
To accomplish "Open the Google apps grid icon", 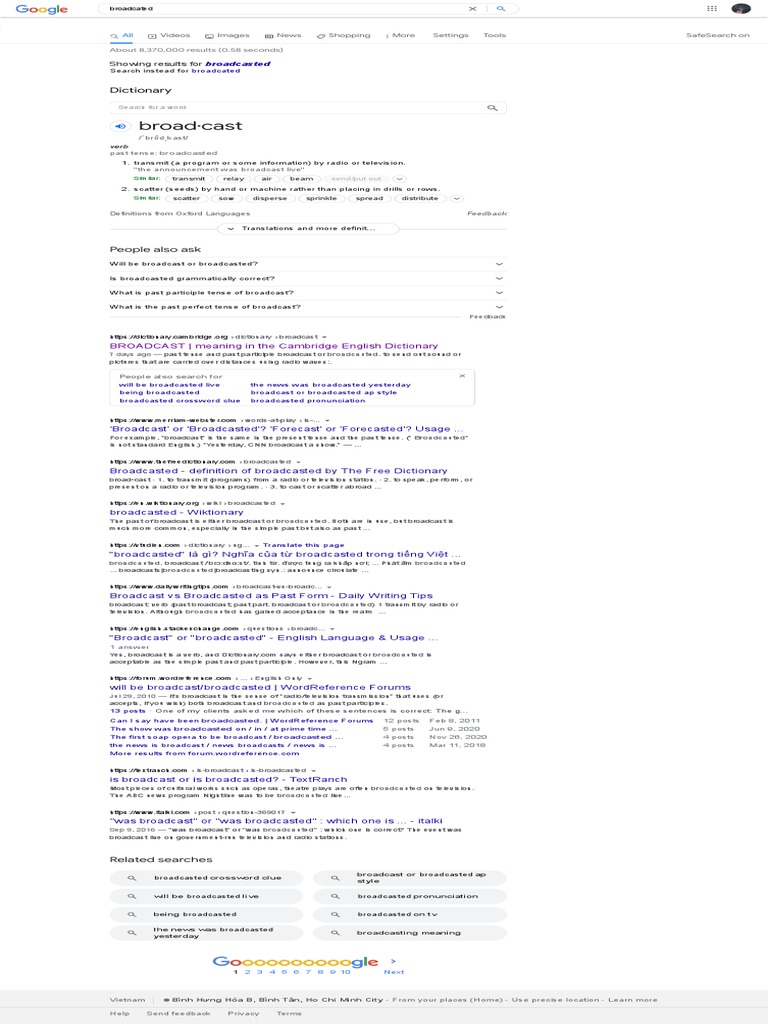I will pyautogui.click(x=712, y=8).
